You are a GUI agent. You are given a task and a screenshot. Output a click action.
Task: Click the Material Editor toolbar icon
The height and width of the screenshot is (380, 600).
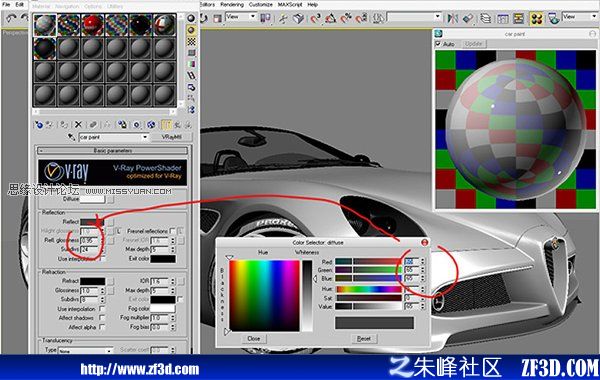(536, 18)
